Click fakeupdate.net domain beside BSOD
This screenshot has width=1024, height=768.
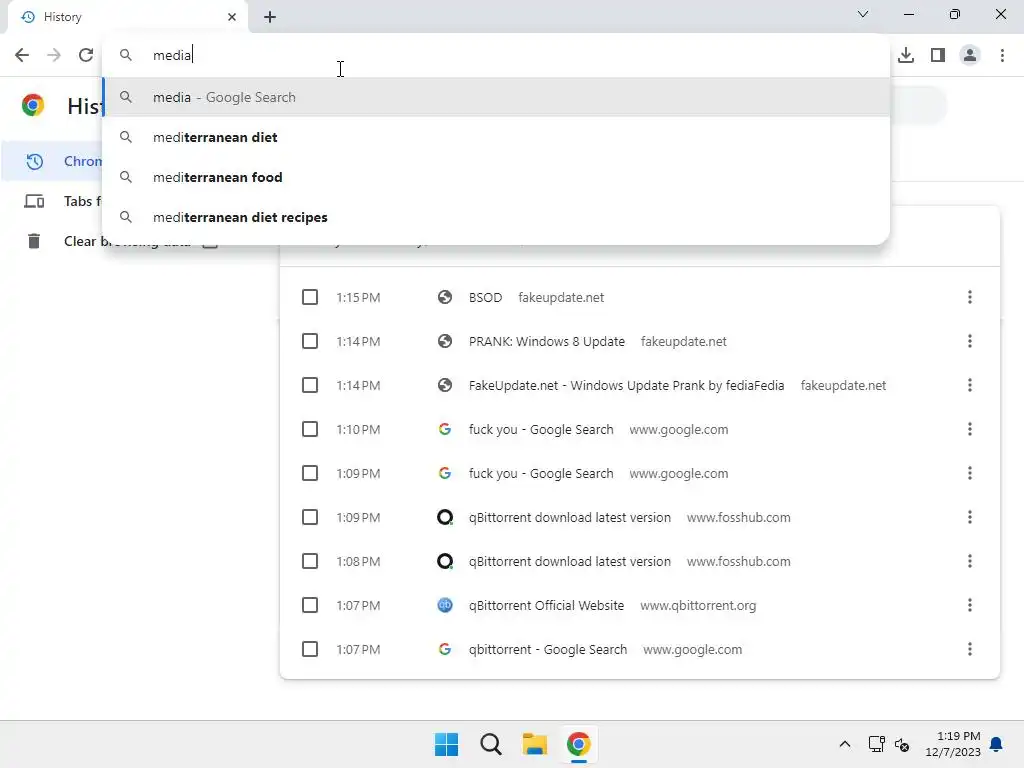point(561,297)
